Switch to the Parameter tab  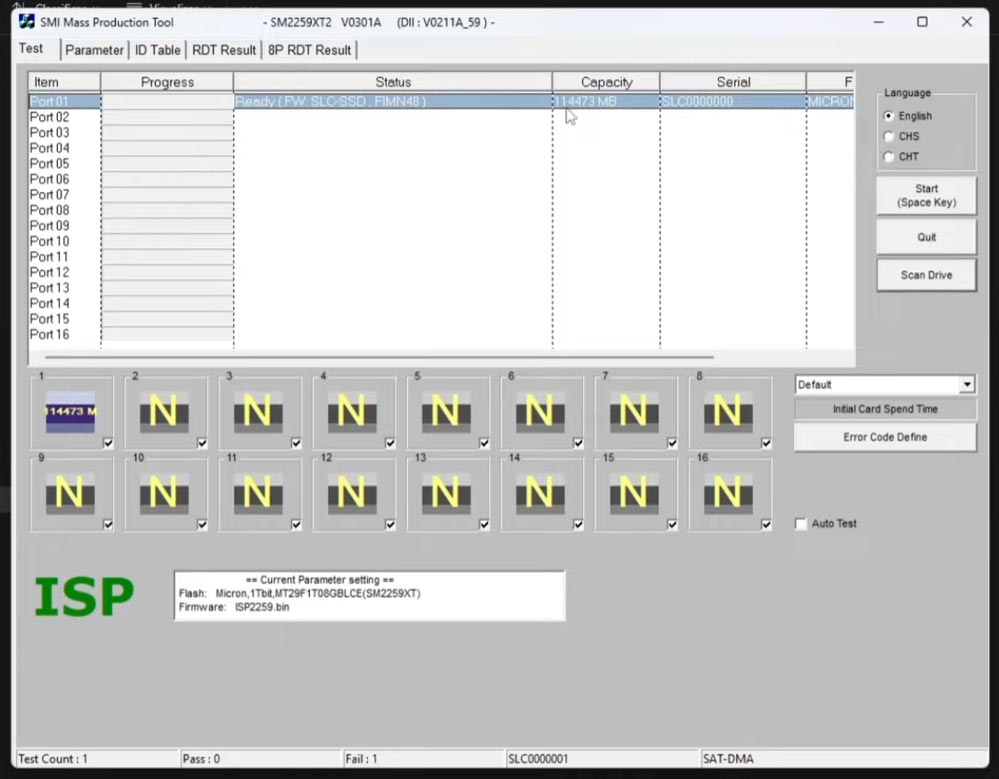[x=94, y=50]
